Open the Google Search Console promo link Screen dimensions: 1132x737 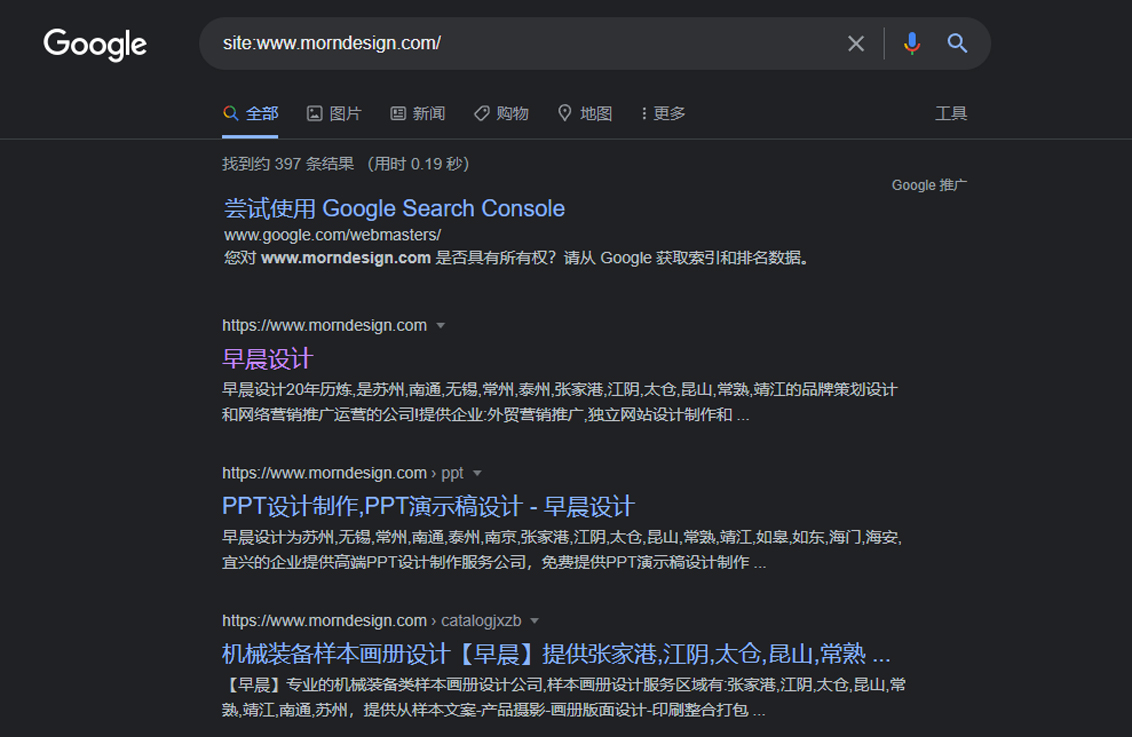coord(394,208)
